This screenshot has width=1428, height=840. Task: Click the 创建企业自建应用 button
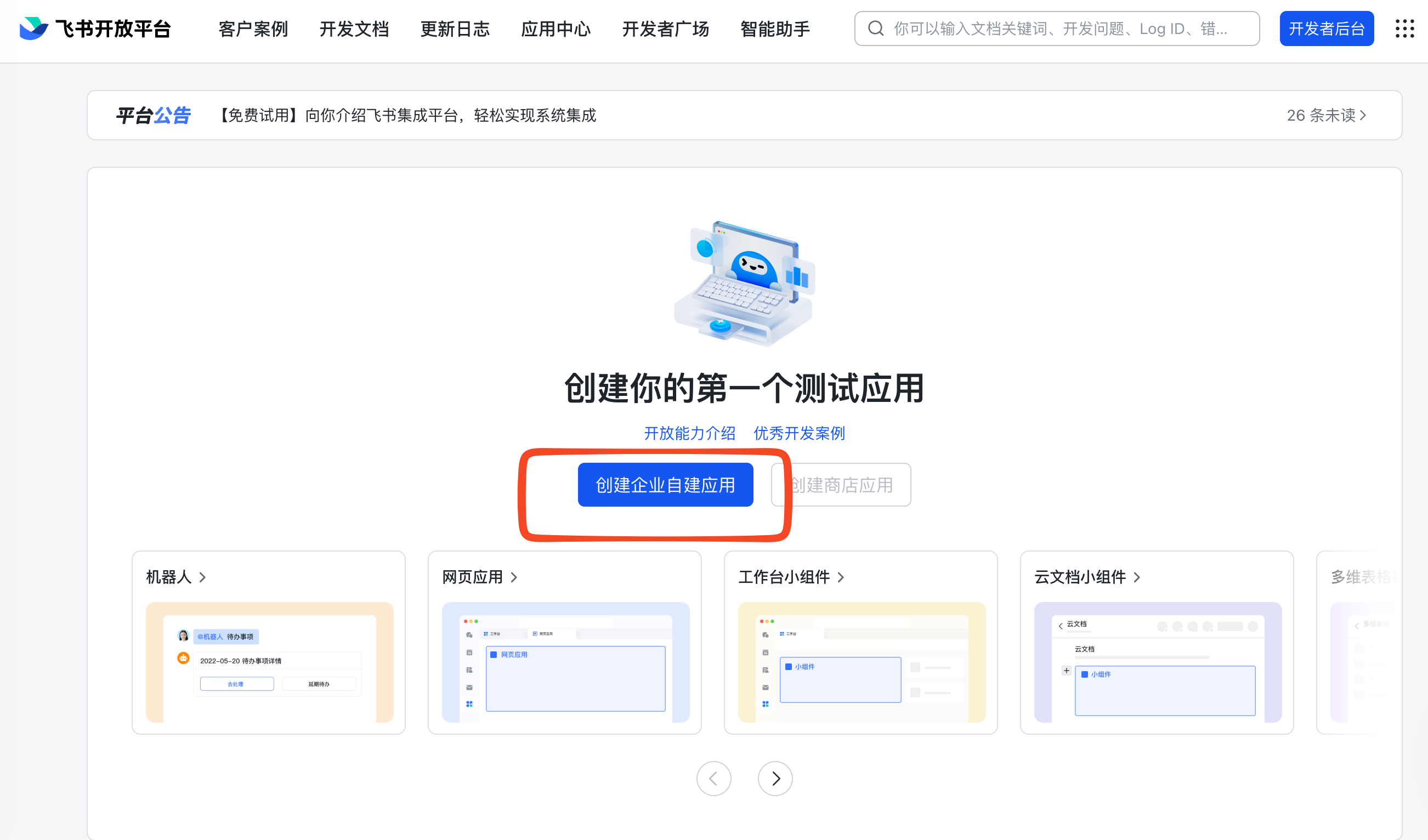tap(665, 484)
